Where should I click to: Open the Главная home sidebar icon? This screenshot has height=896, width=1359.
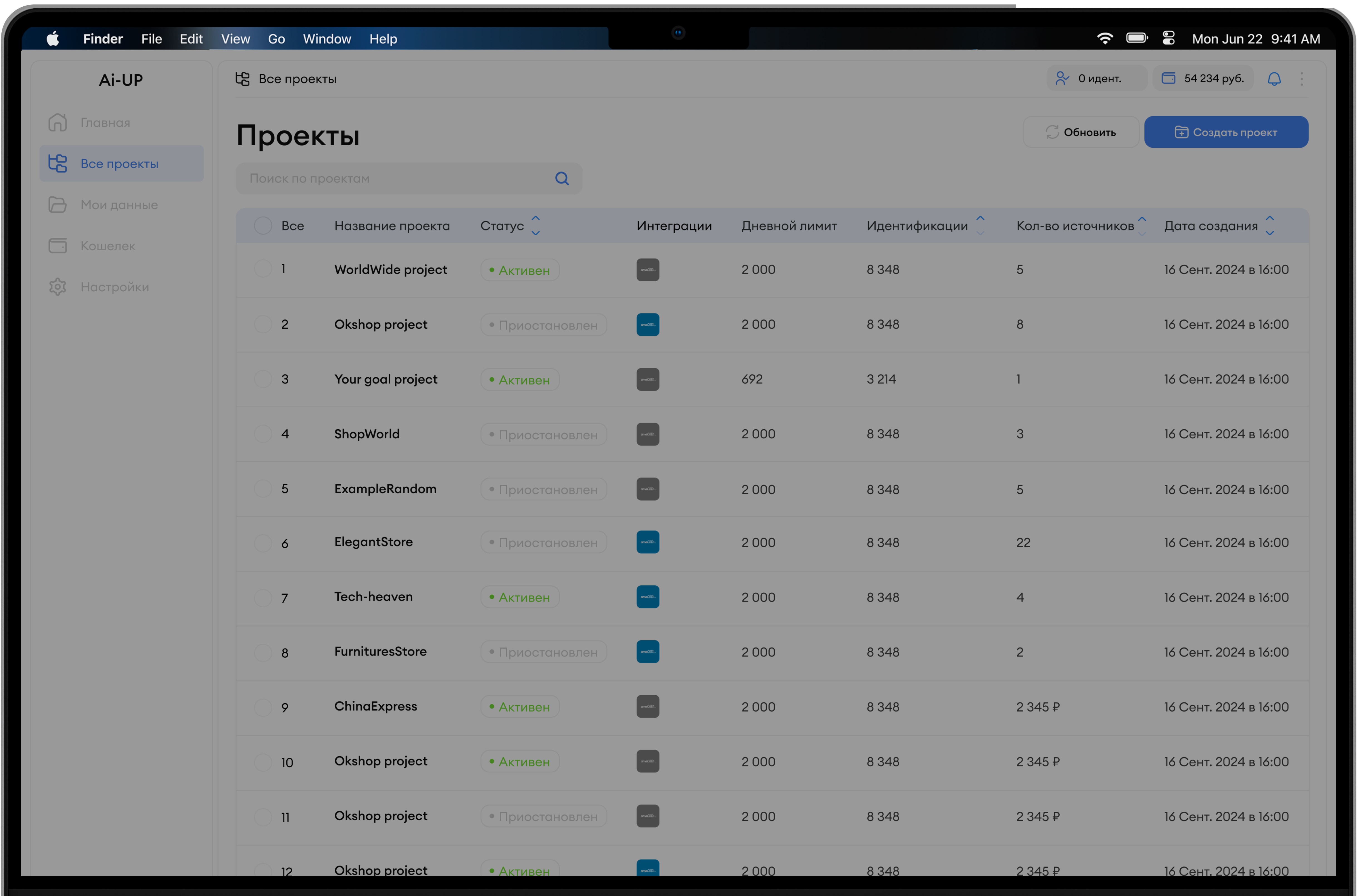click(x=58, y=122)
